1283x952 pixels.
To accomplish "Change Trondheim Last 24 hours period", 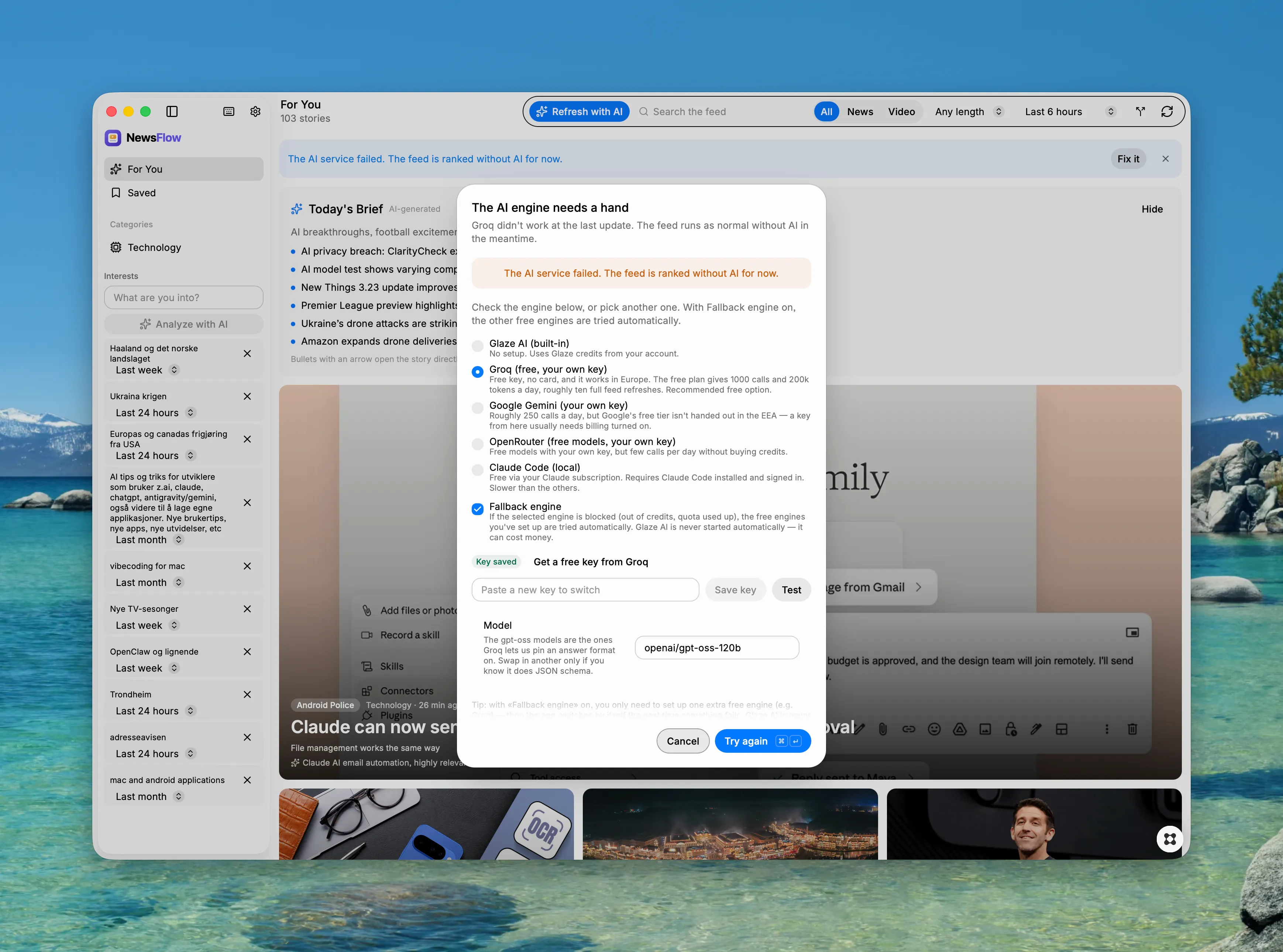I will (156, 711).
